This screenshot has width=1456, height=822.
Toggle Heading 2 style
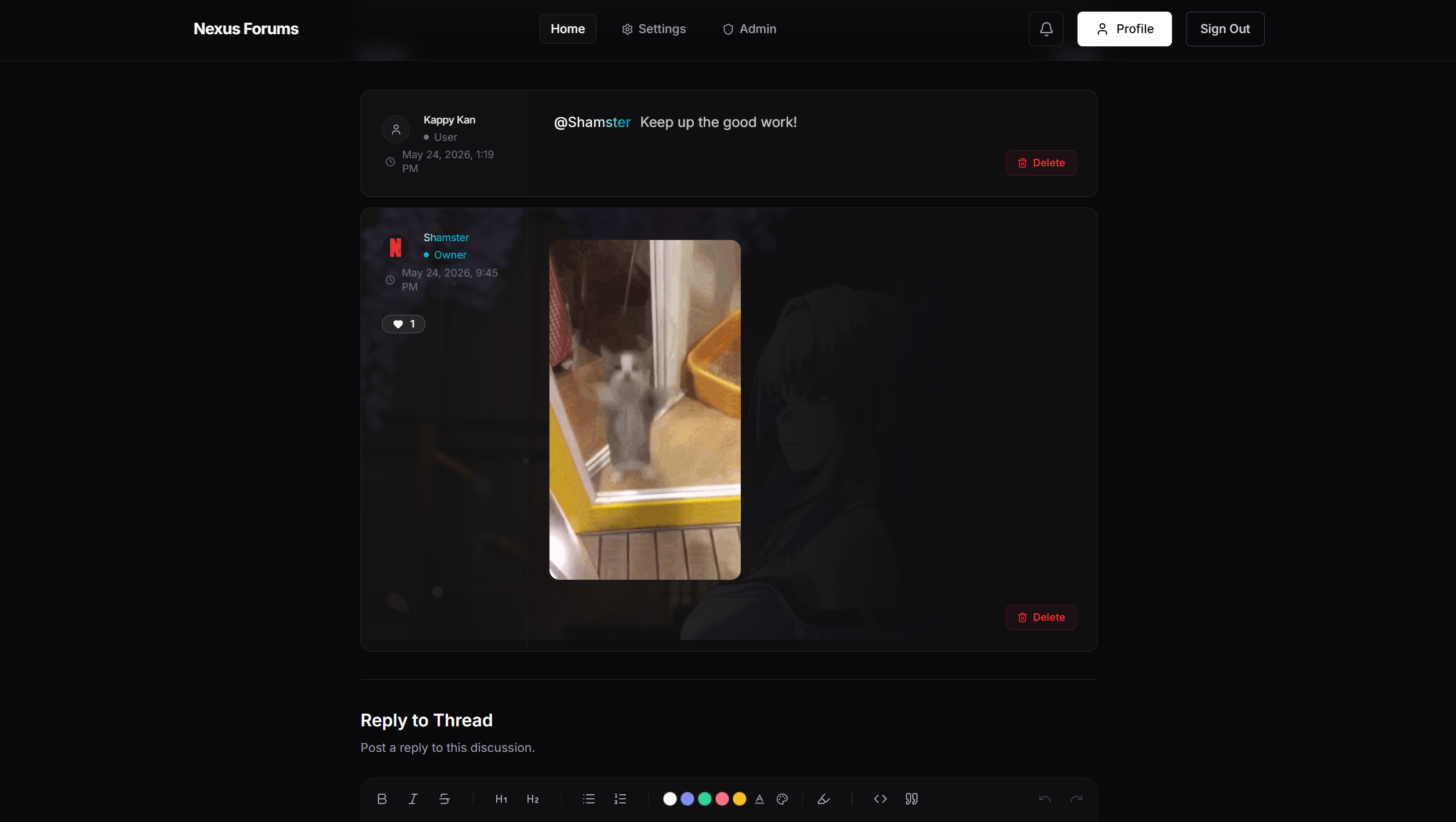pyautogui.click(x=533, y=799)
